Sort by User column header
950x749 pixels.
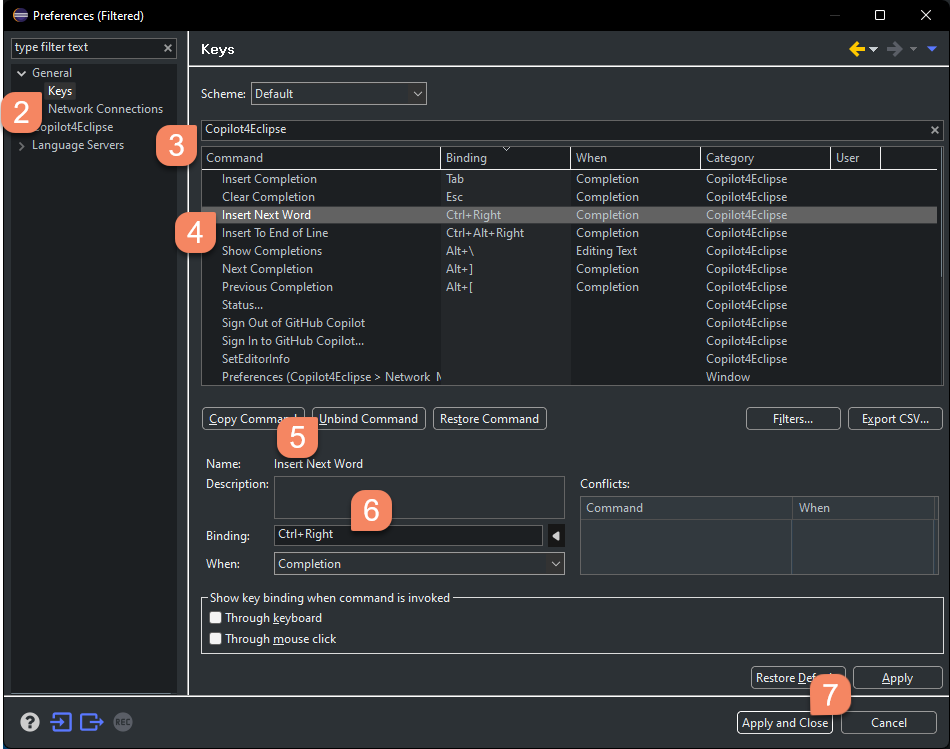coord(855,158)
